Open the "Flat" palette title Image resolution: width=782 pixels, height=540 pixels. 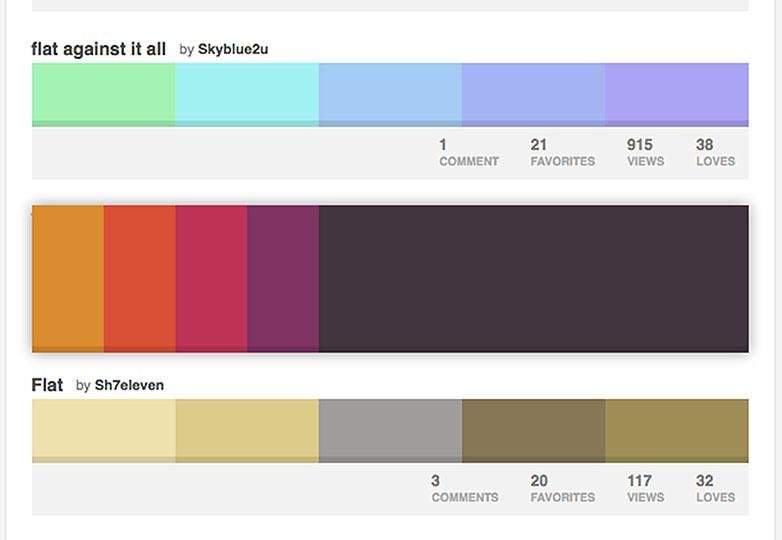(x=47, y=385)
